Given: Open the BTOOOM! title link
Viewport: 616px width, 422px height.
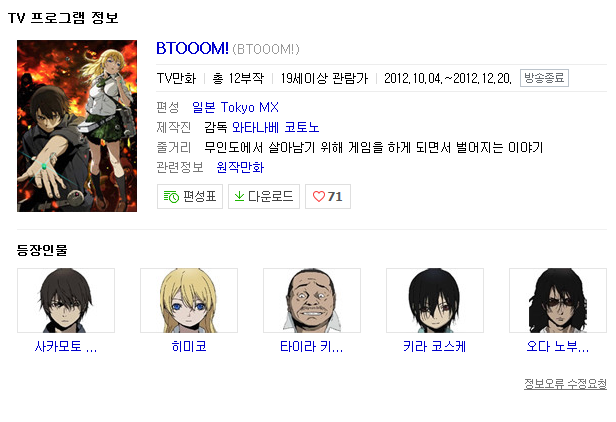Looking at the screenshot, I should tap(192, 48).
